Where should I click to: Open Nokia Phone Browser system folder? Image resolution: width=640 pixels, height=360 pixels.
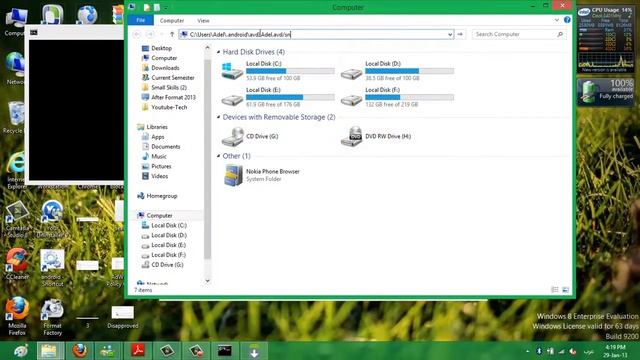[x=233, y=175]
